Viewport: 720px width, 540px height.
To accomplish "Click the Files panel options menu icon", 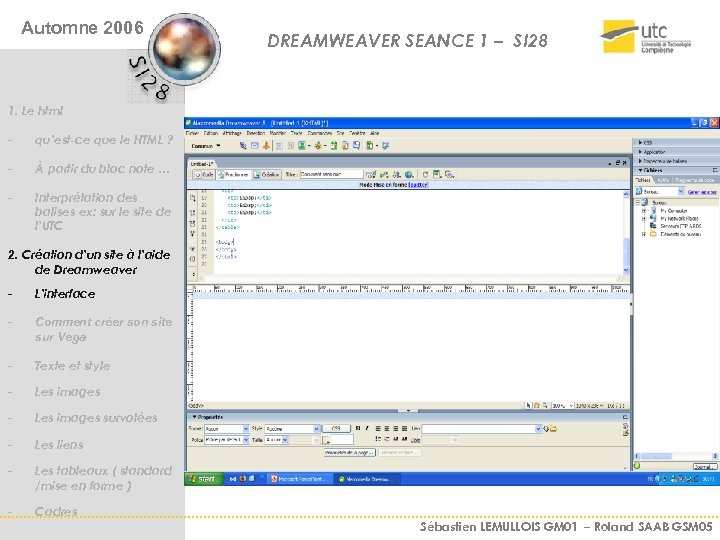I will pos(714,170).
